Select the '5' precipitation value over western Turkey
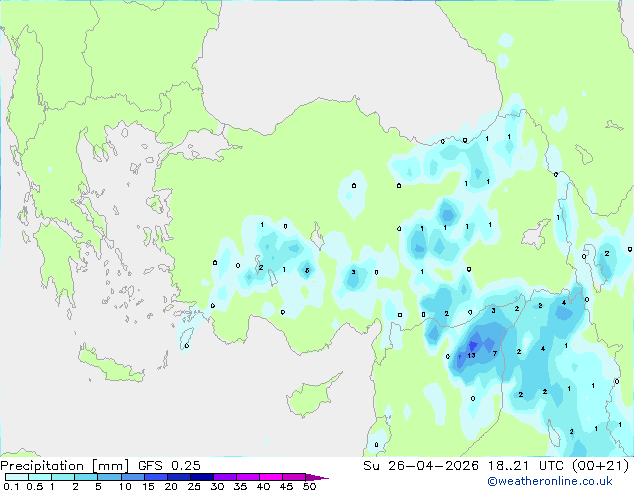634x490 pixels. [307, 270]
